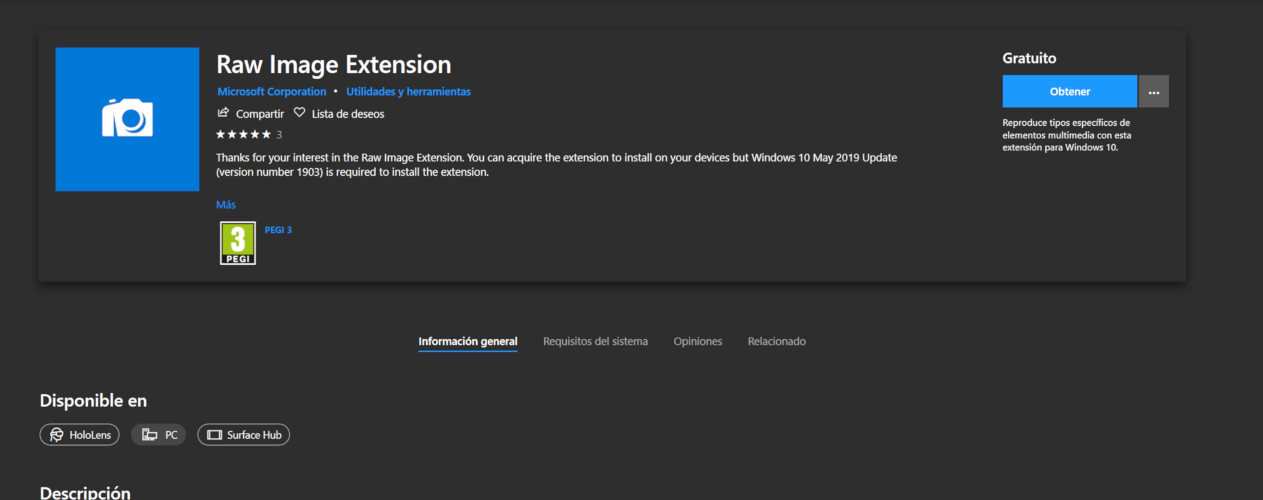Click the Raw Image Extension camera tile
Image resolution: width=1263 pixels, height=500 pixels.
(x=127, y=119)
